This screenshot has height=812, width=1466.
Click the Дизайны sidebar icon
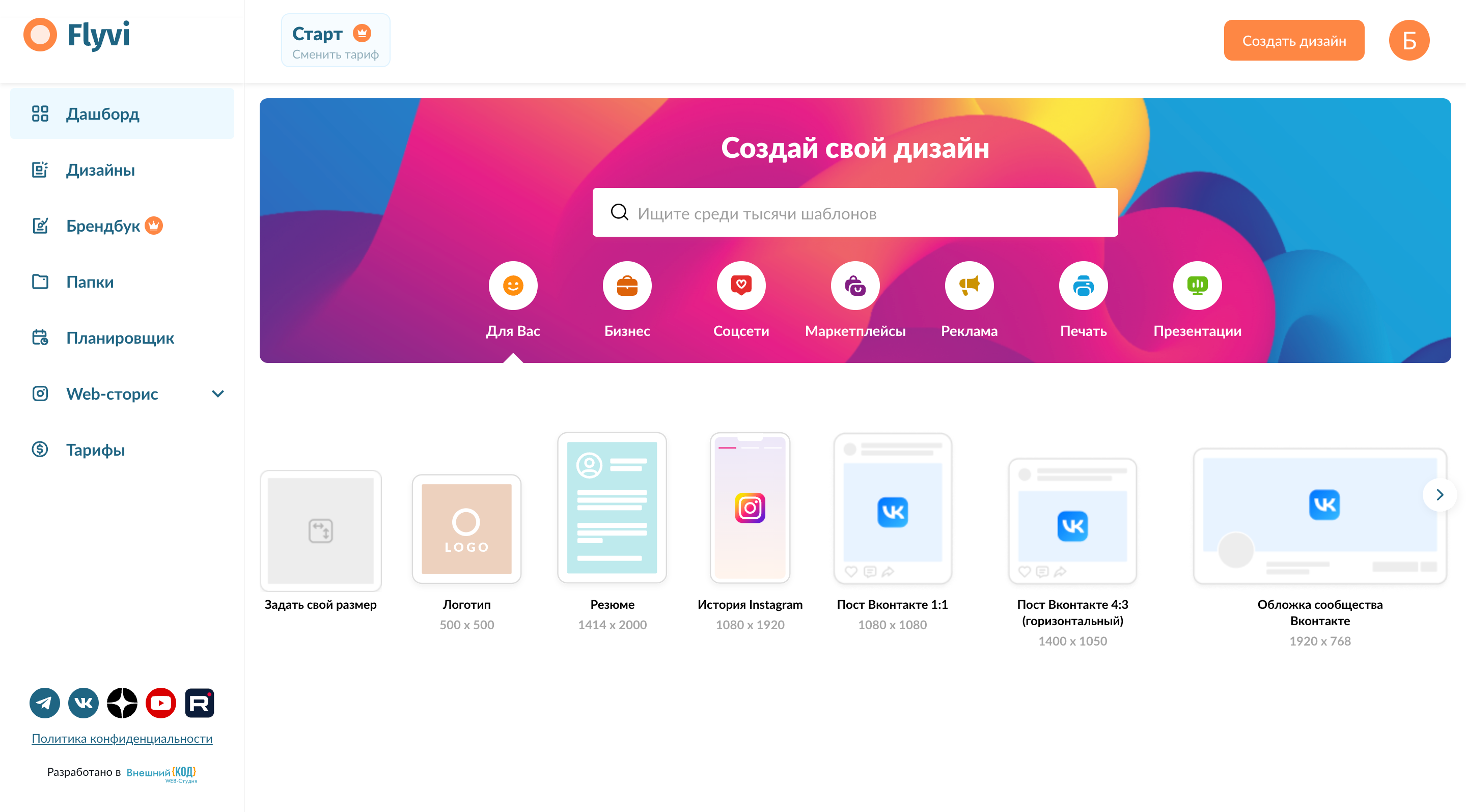pos(40,170)
